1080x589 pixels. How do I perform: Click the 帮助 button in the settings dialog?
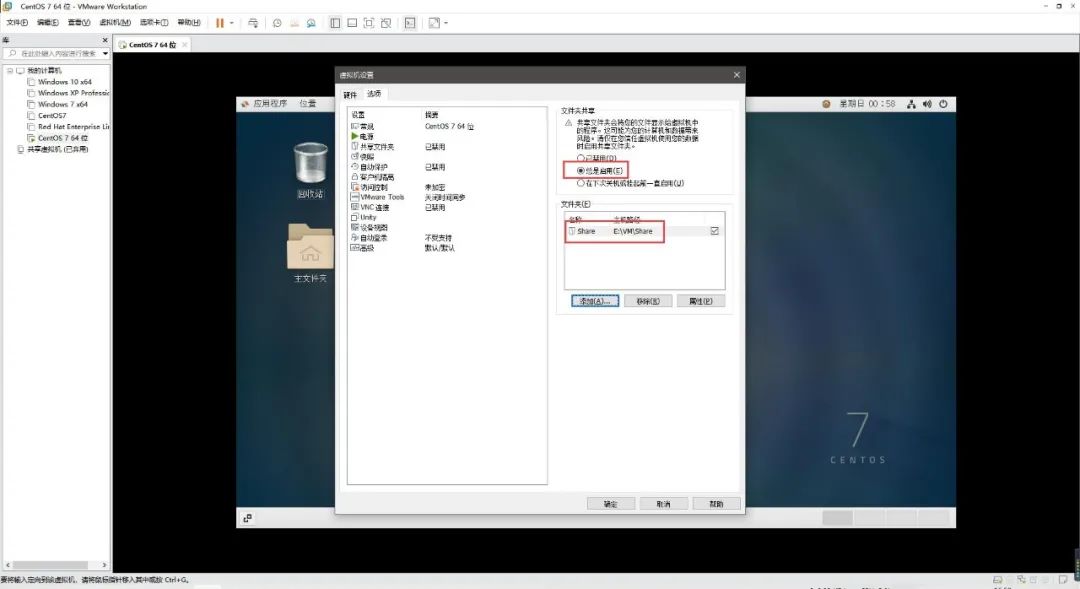(716, 504)
